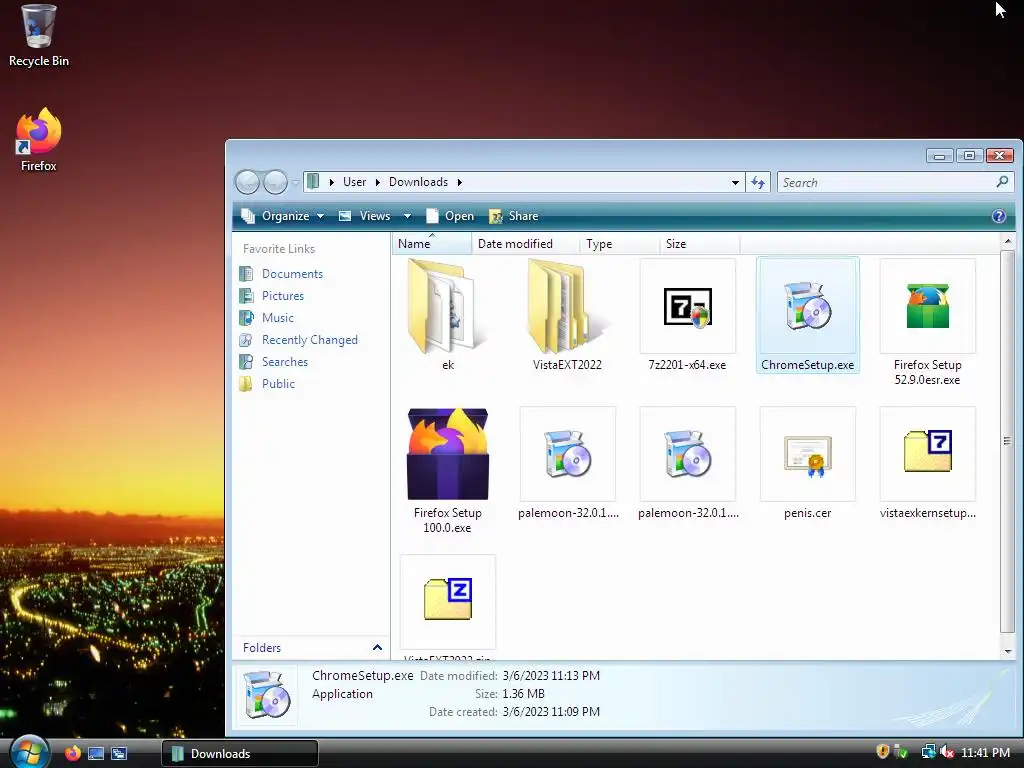Click the taskbar clock 11:41 PM

pos(985,752)
